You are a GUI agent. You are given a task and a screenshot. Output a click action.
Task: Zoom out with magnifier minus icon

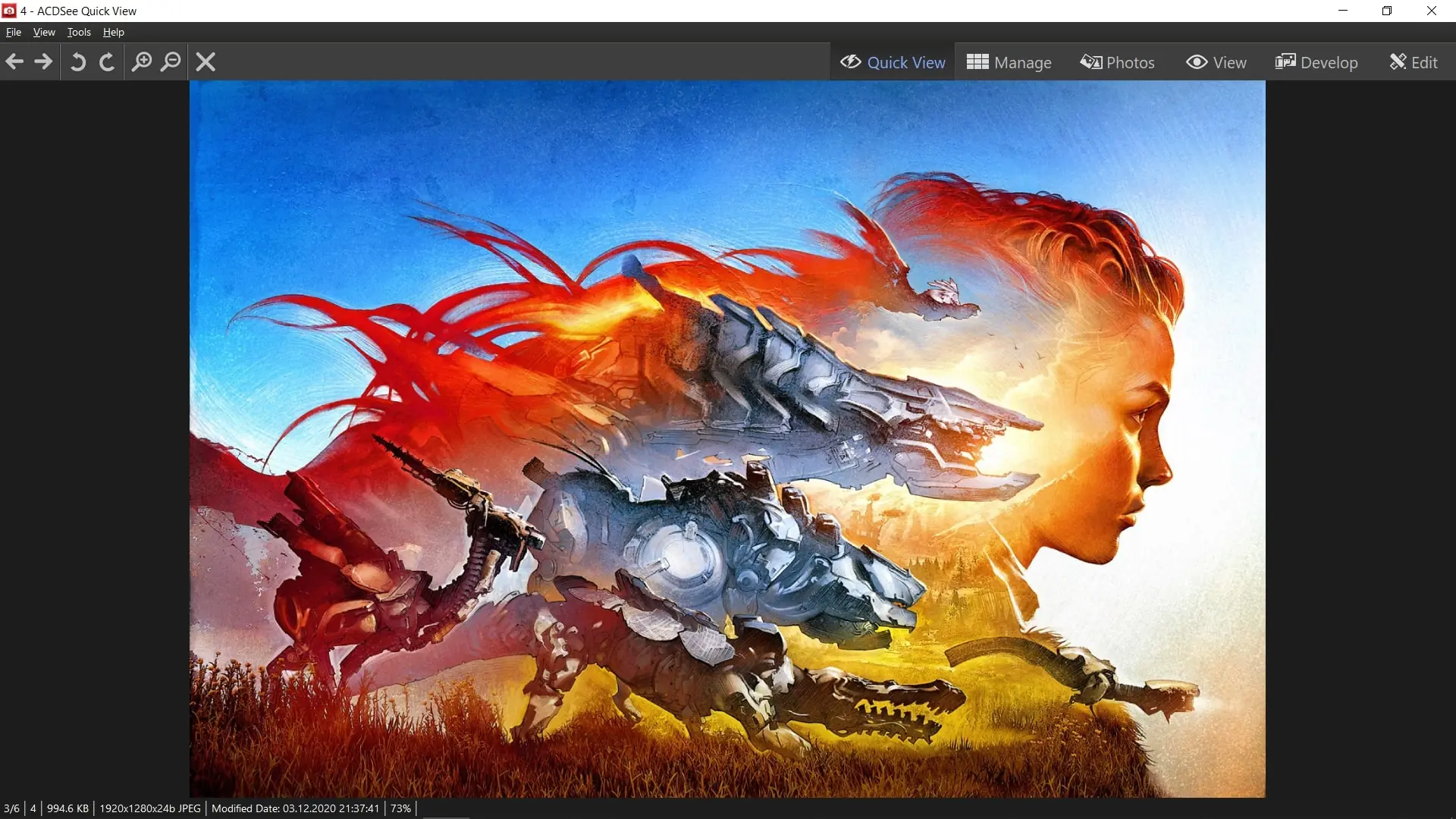[x=171, y=61]
